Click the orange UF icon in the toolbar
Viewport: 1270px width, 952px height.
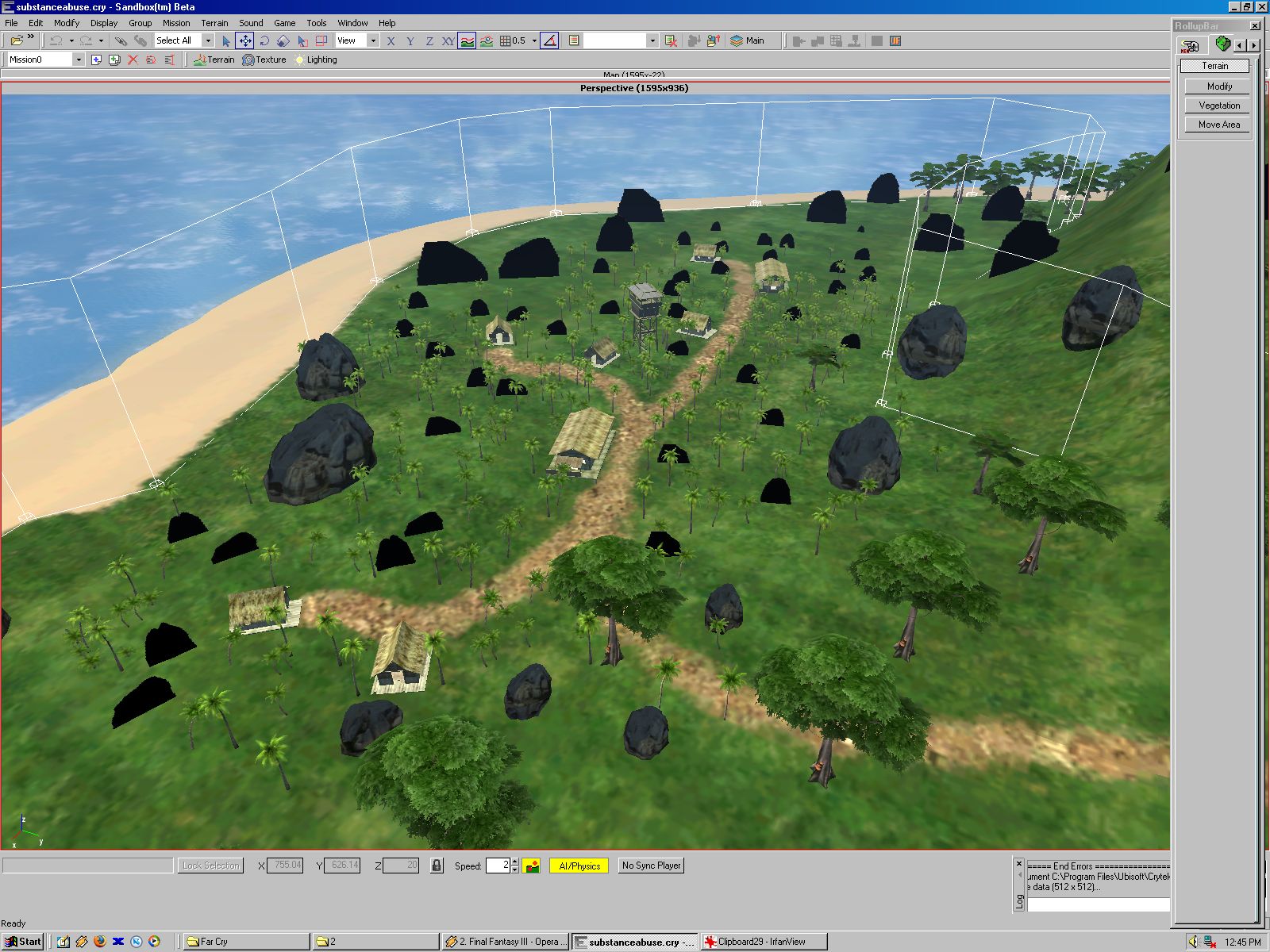coord(895,40)
